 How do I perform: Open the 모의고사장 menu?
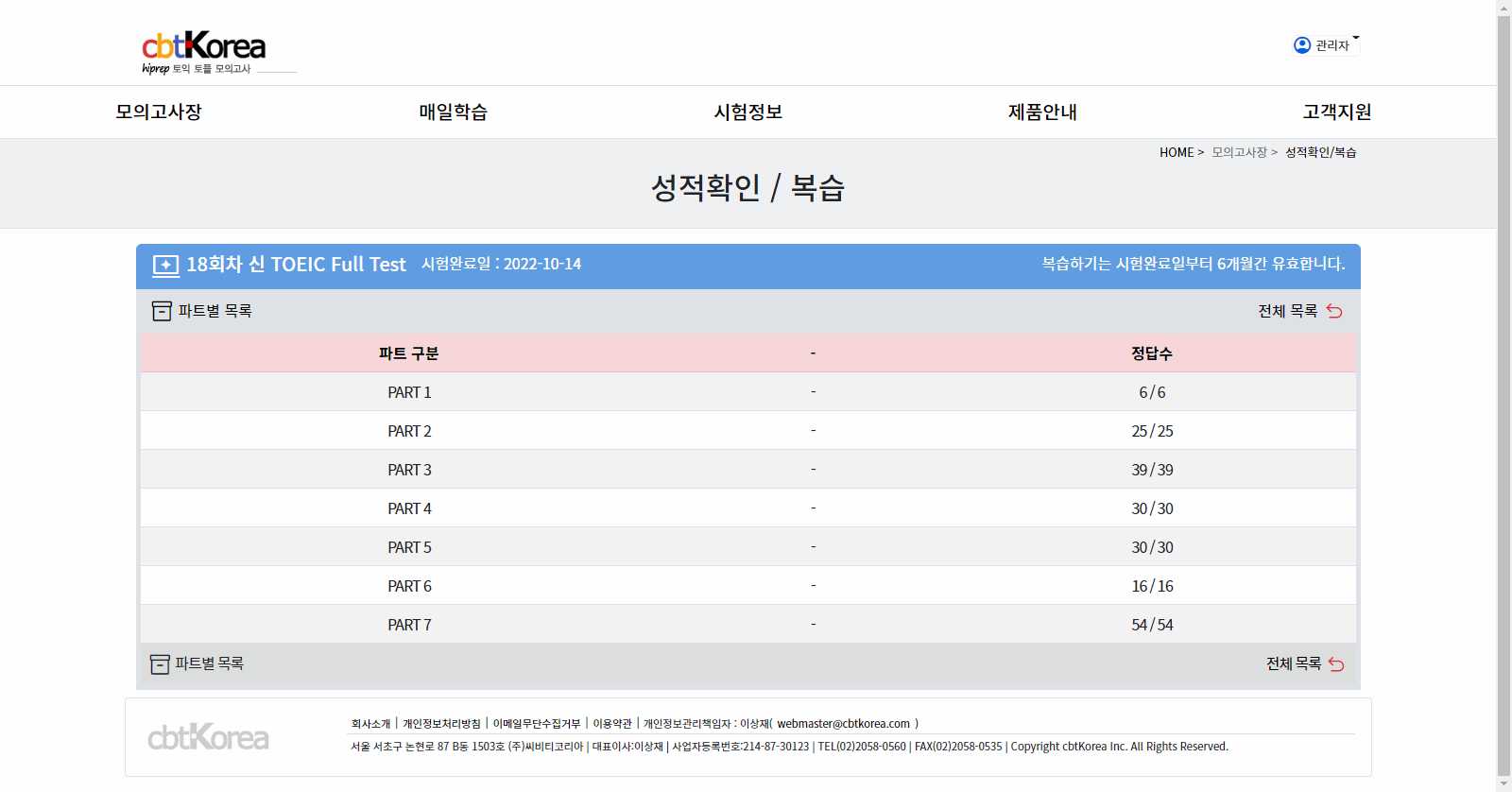159,112
